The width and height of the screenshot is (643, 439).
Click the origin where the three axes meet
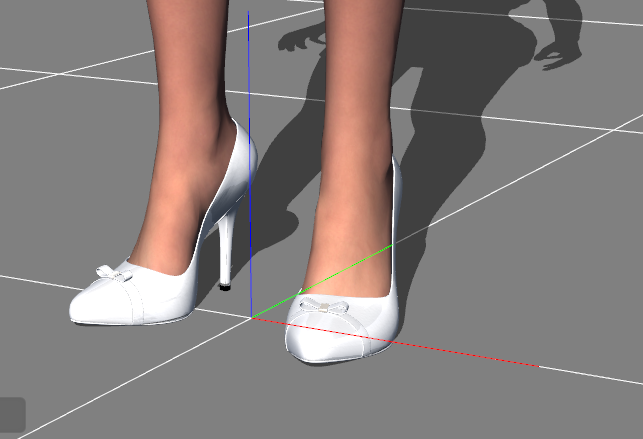coord(250,318)
